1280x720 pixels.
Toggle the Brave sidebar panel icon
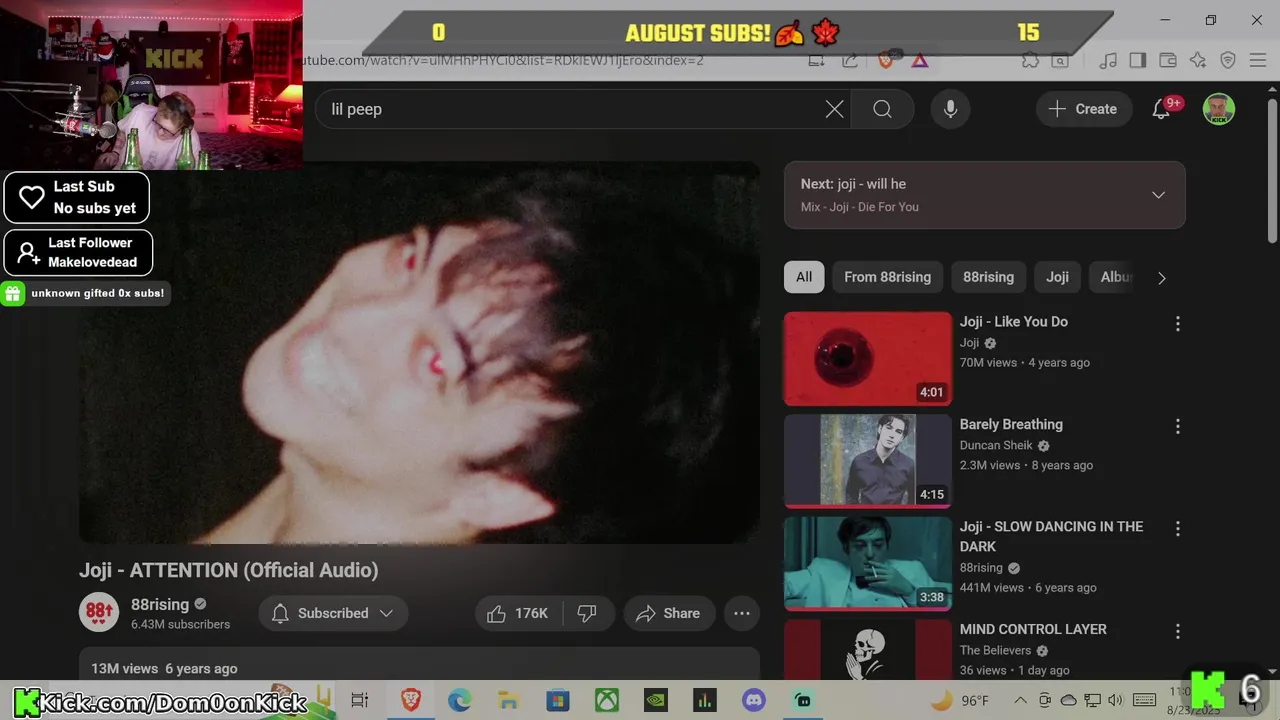[x=1137, y=60]
